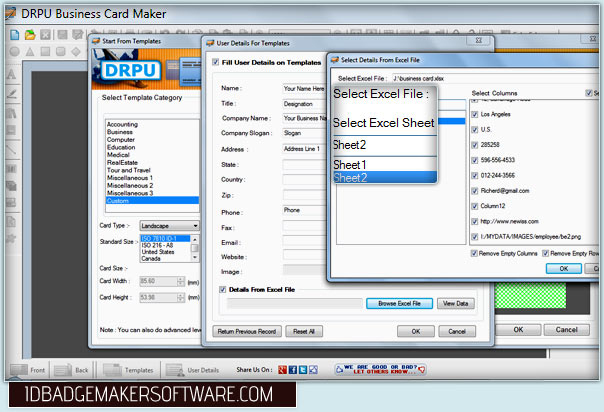Screen dimensions: 604x412
Task: Uncheck the 285258 column checkbox
Action: point(475,145)
